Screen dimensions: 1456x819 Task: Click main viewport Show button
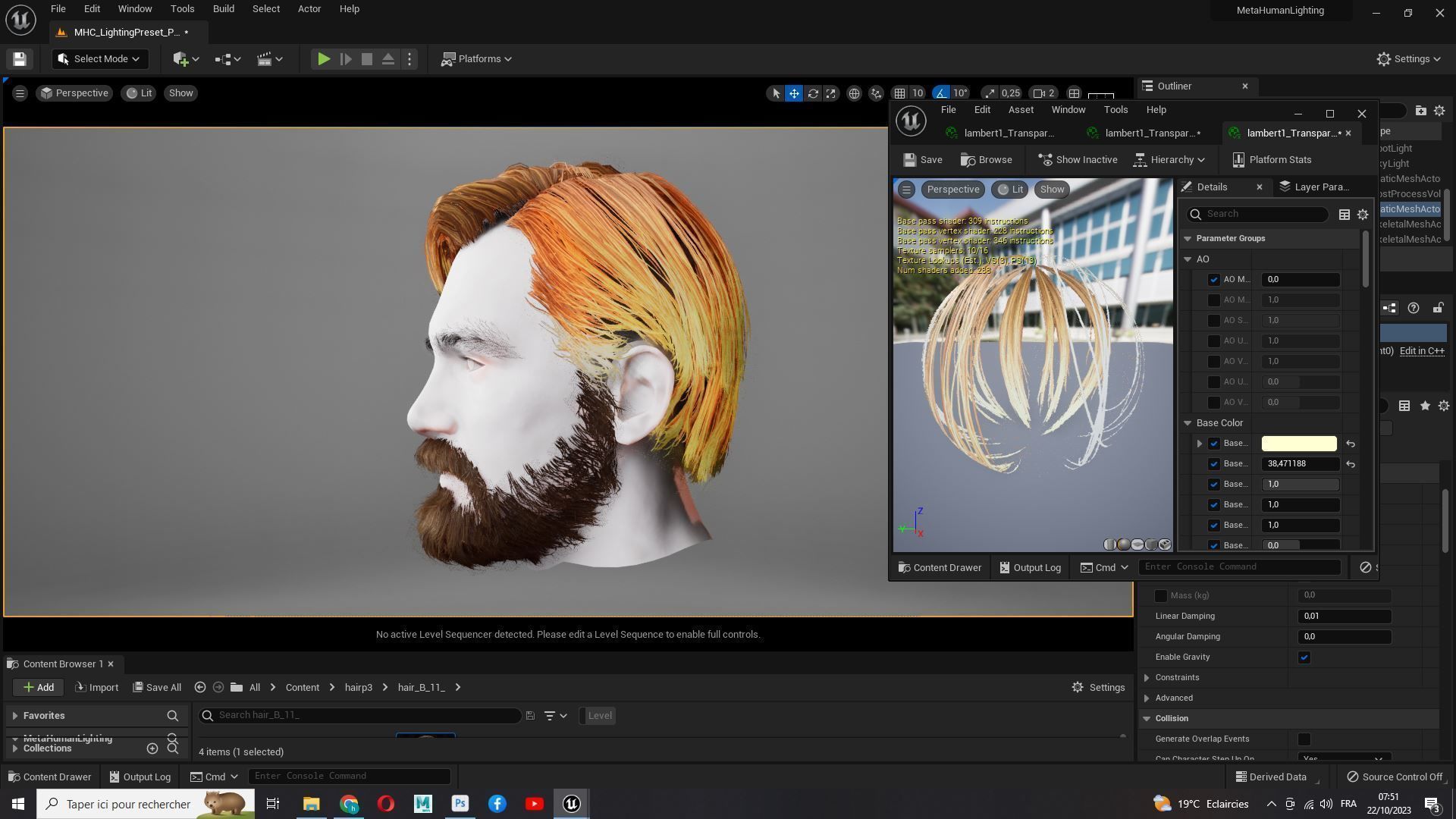pos(180,93)
